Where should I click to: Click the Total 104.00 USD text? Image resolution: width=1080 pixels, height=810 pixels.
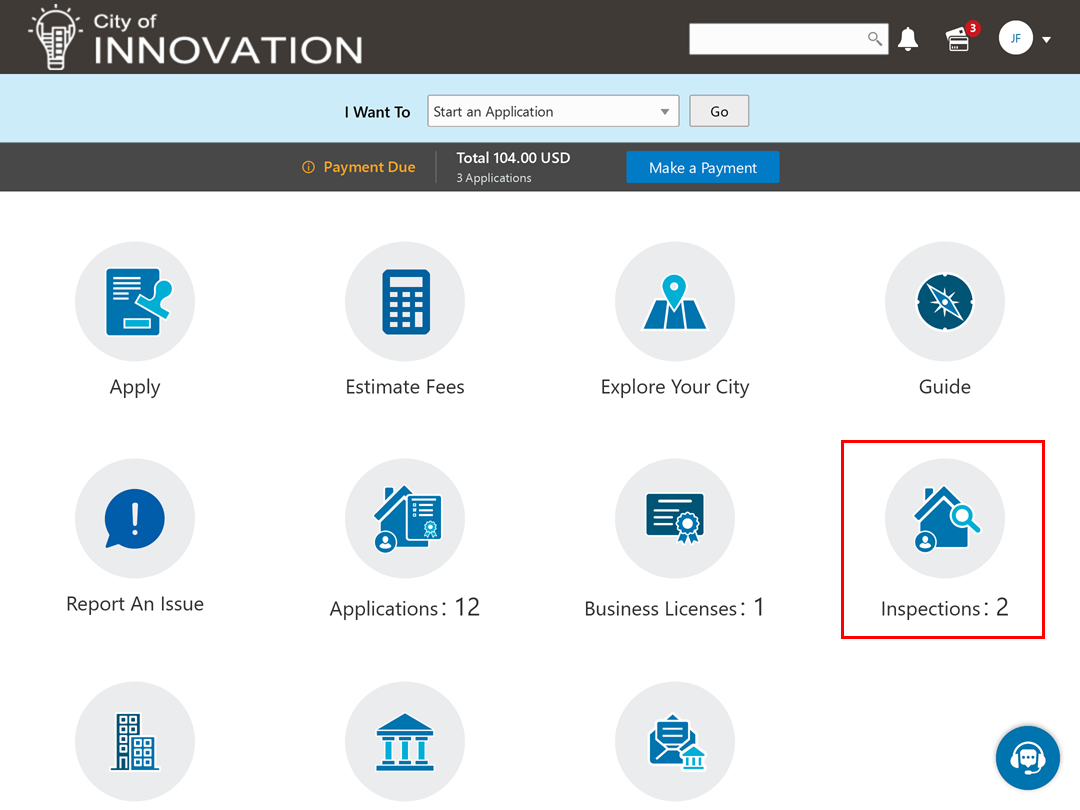pos(513,158)
